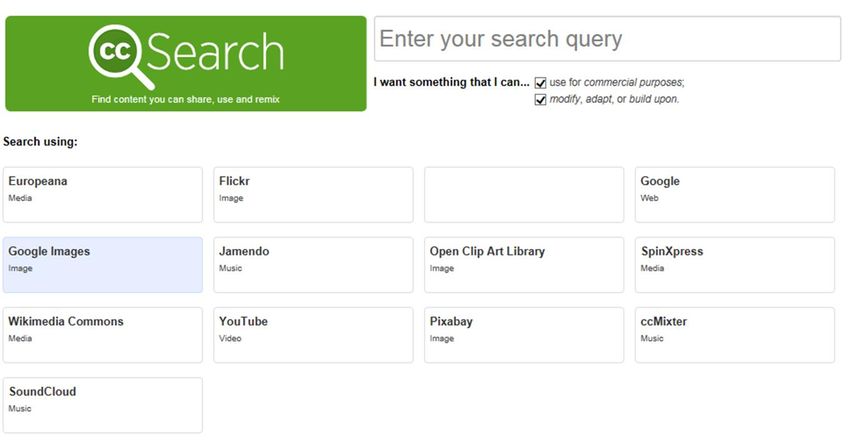850x443 pixels.
Task: Select Europeana as search source
Action: click(102, 195)
